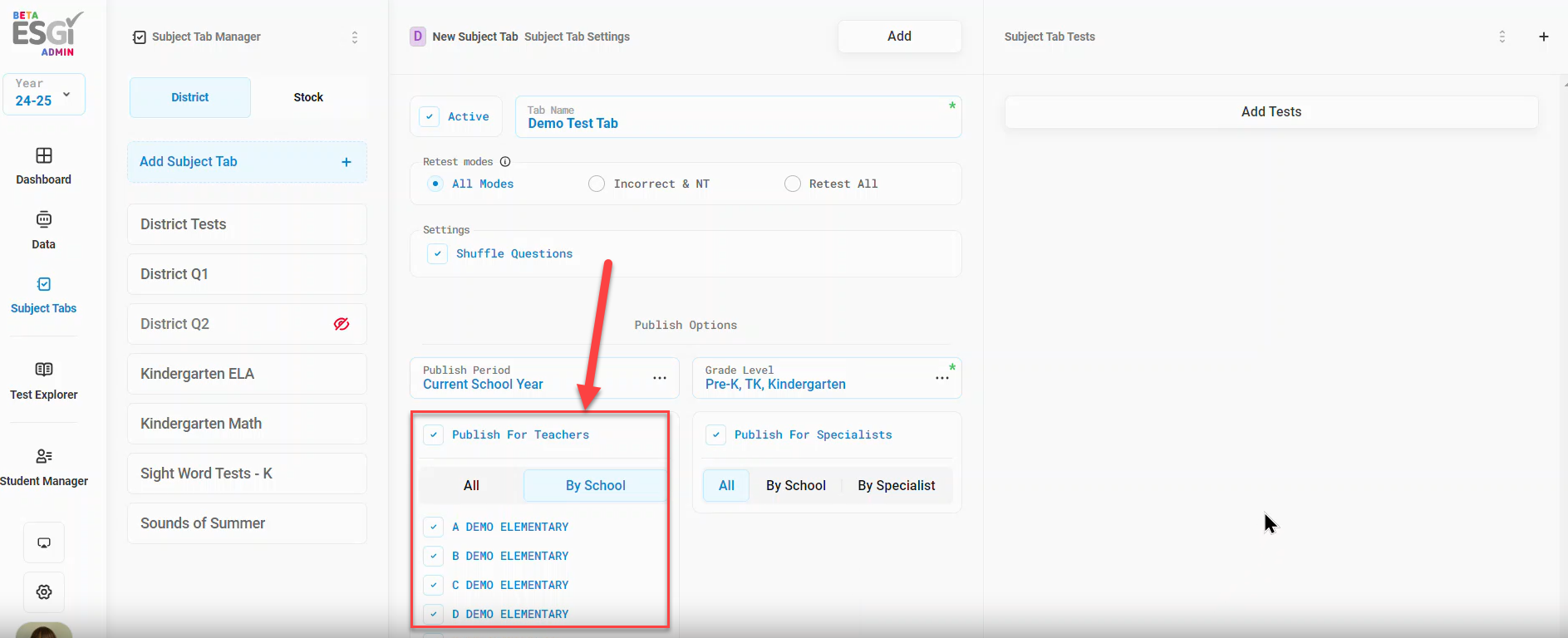The height and width of the screenshot is (638, 1568).
Task: Open Grade Level ellipsis menu
Action: [x=942, y=378]
